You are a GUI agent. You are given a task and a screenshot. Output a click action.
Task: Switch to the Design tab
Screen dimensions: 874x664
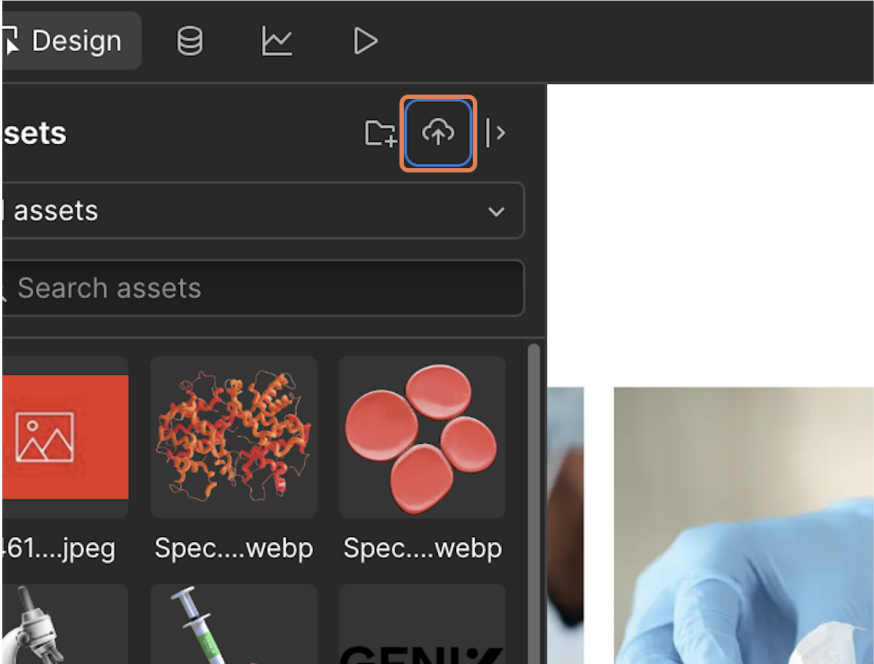tap(70, 41)
